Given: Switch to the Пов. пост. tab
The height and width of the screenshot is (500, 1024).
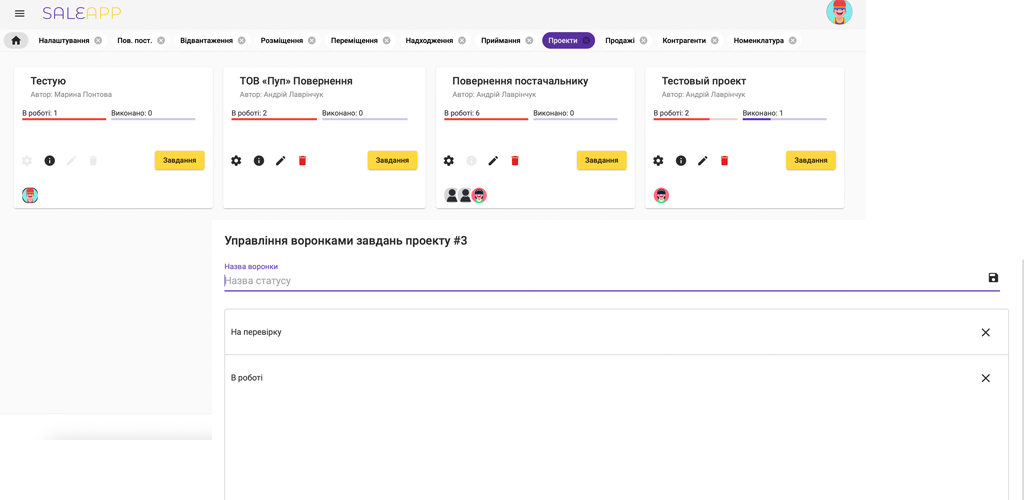Looking at the screenshot, I should (135, 40).
